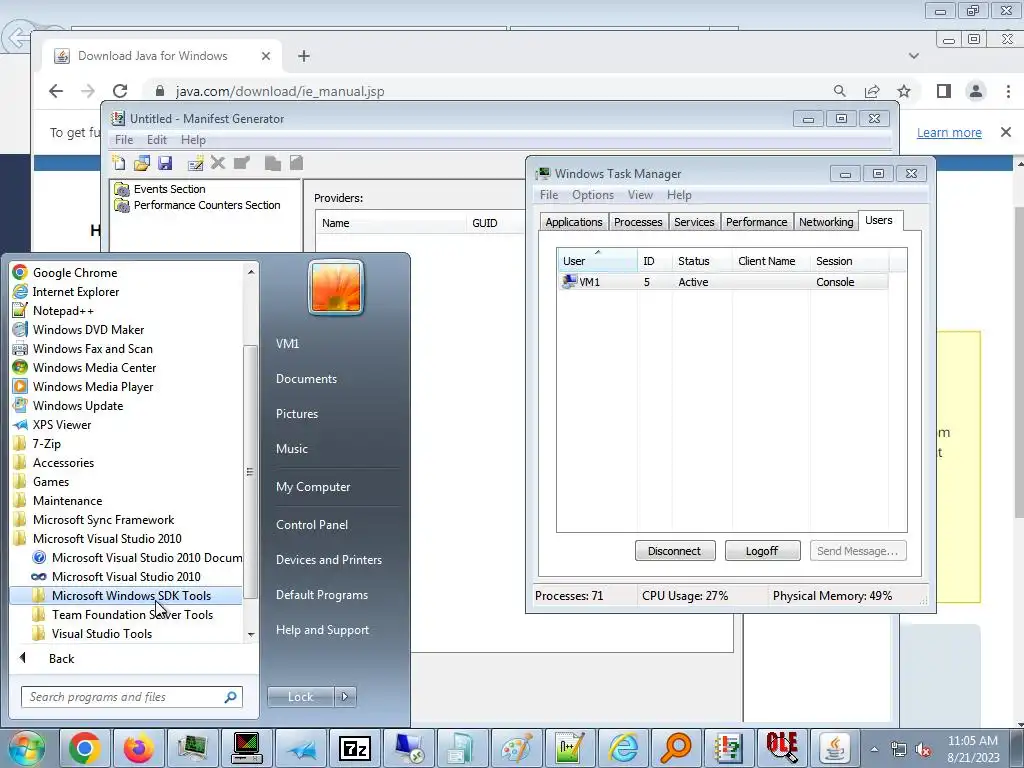Switch to Services tab in Task Manager
1024x768 pixels.
pyautogui.click(x=694, y=222)
